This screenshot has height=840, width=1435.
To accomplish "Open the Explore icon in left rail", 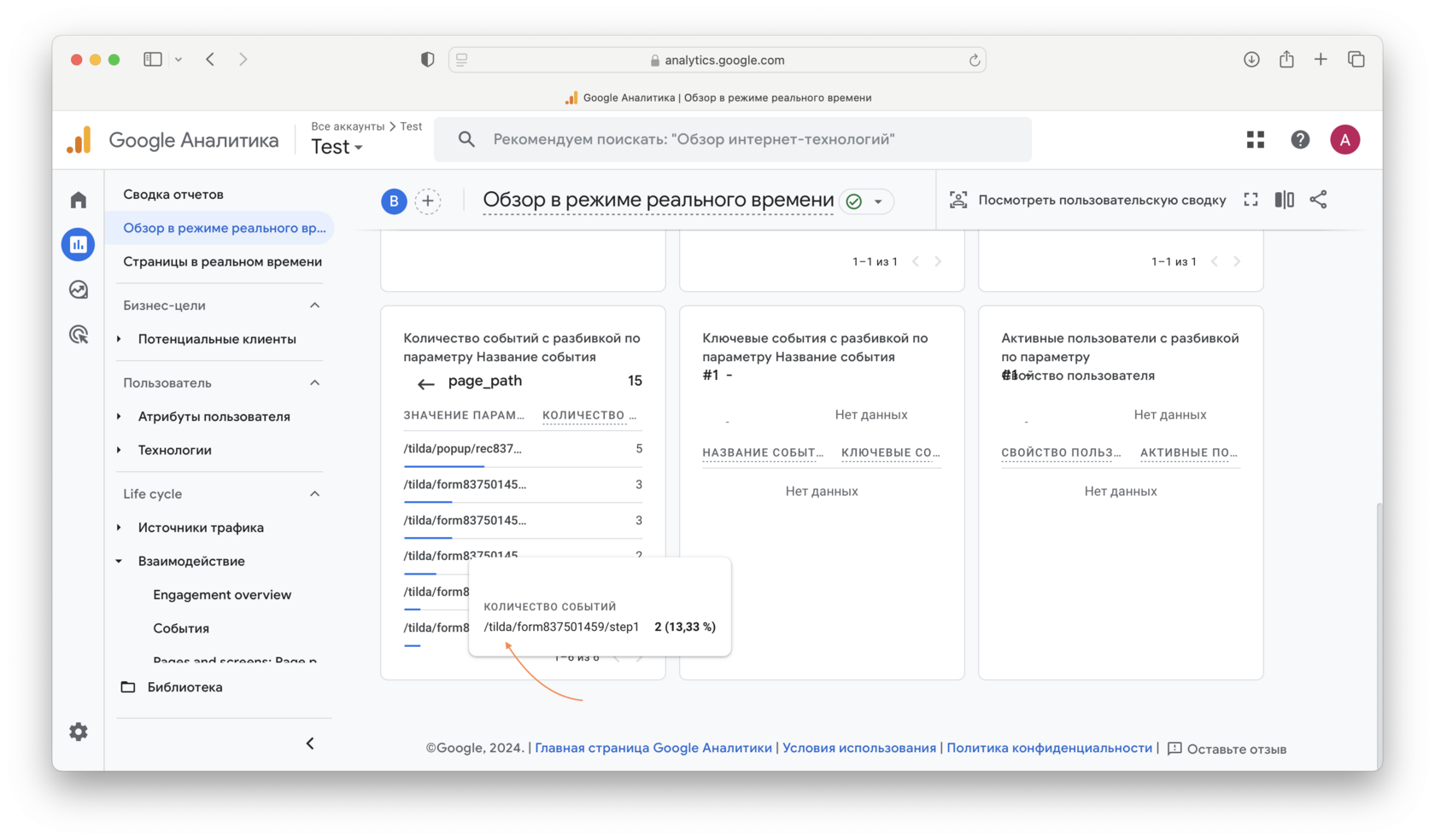I will 79,290.
